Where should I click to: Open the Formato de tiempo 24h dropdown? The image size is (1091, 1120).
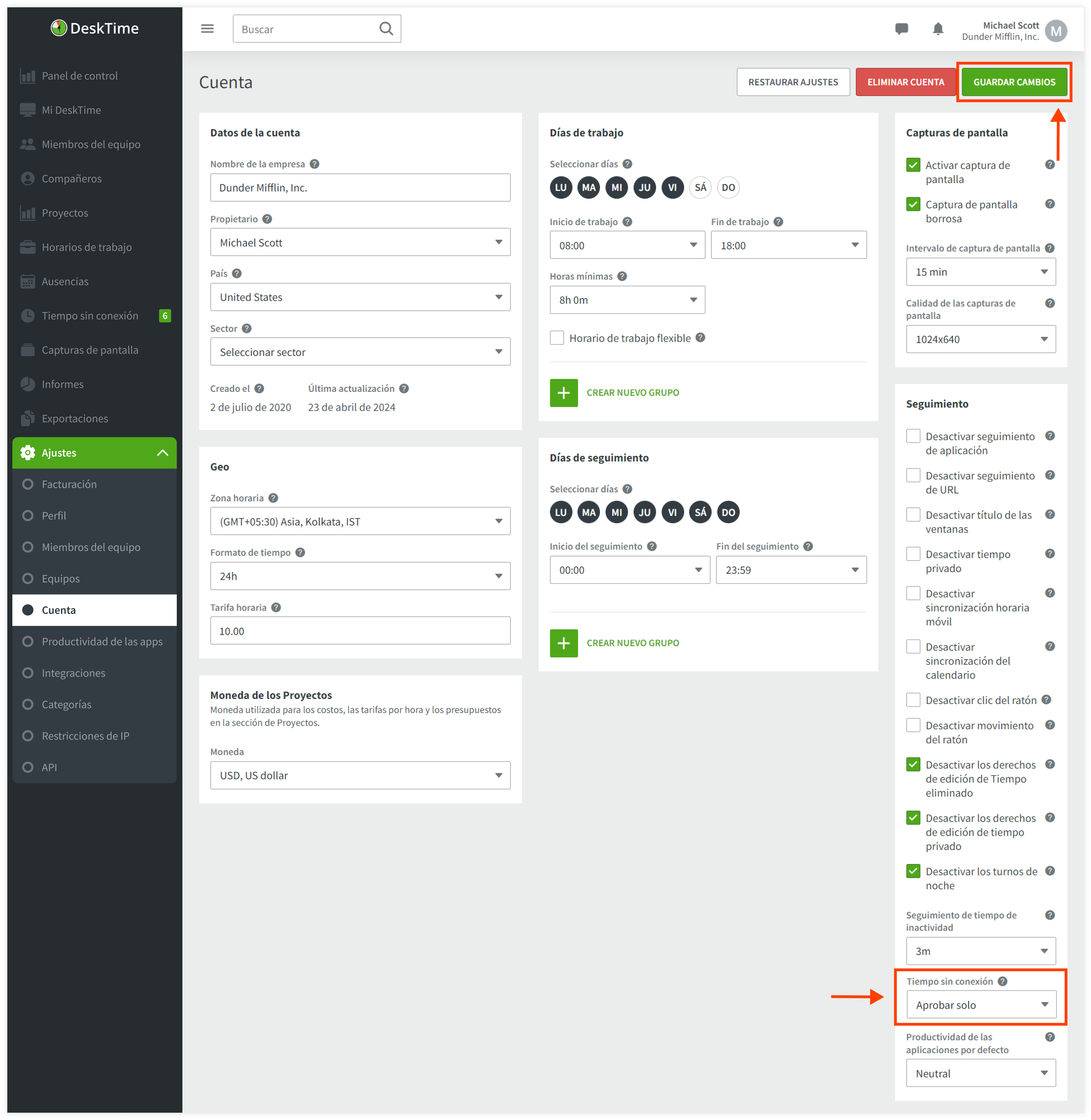click(360, 576)
